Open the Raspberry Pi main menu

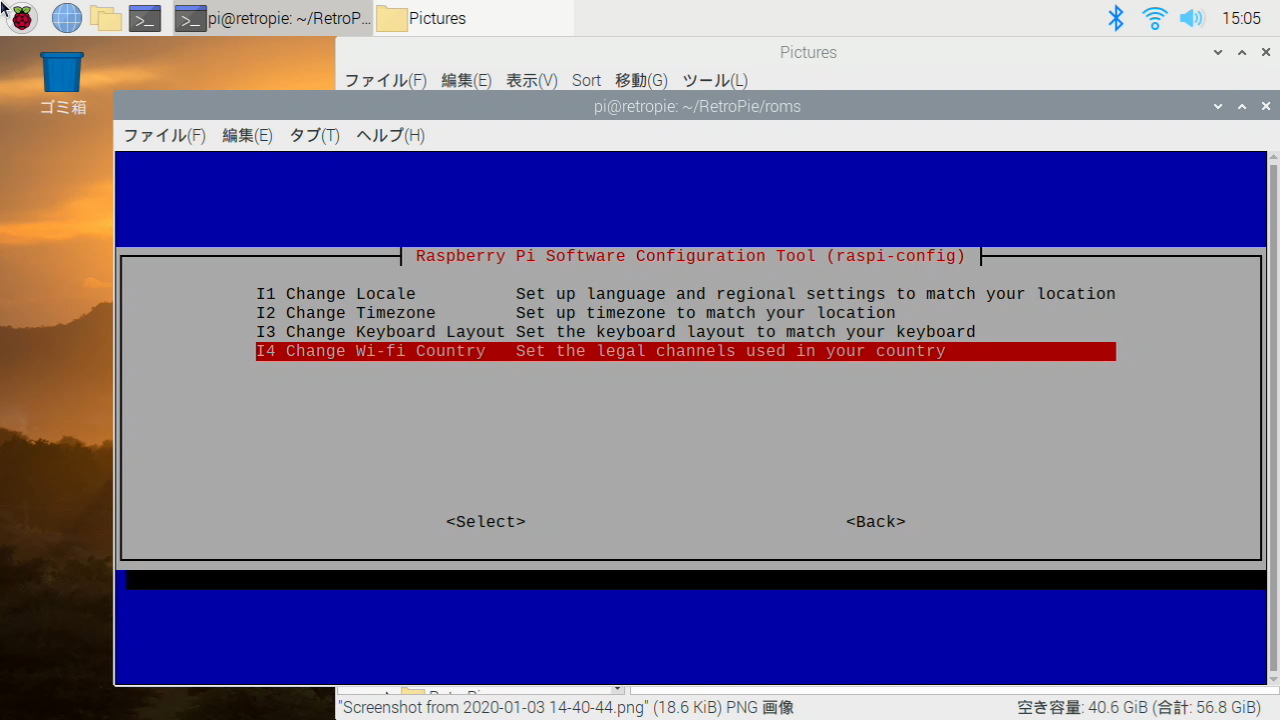click(x=21, y=17)
